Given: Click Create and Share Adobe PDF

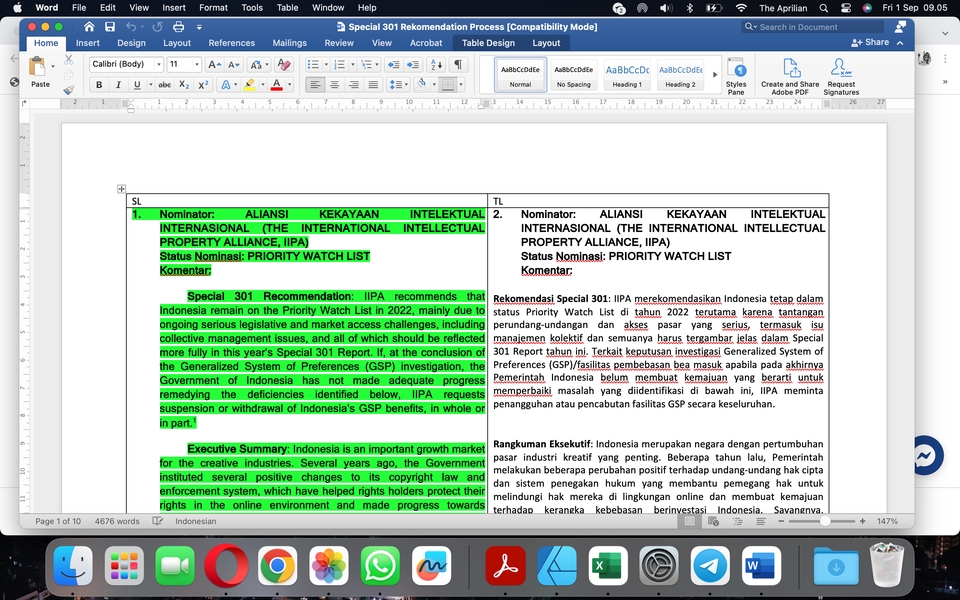Looking at the screenshot, I should click(x=790, y=76).
